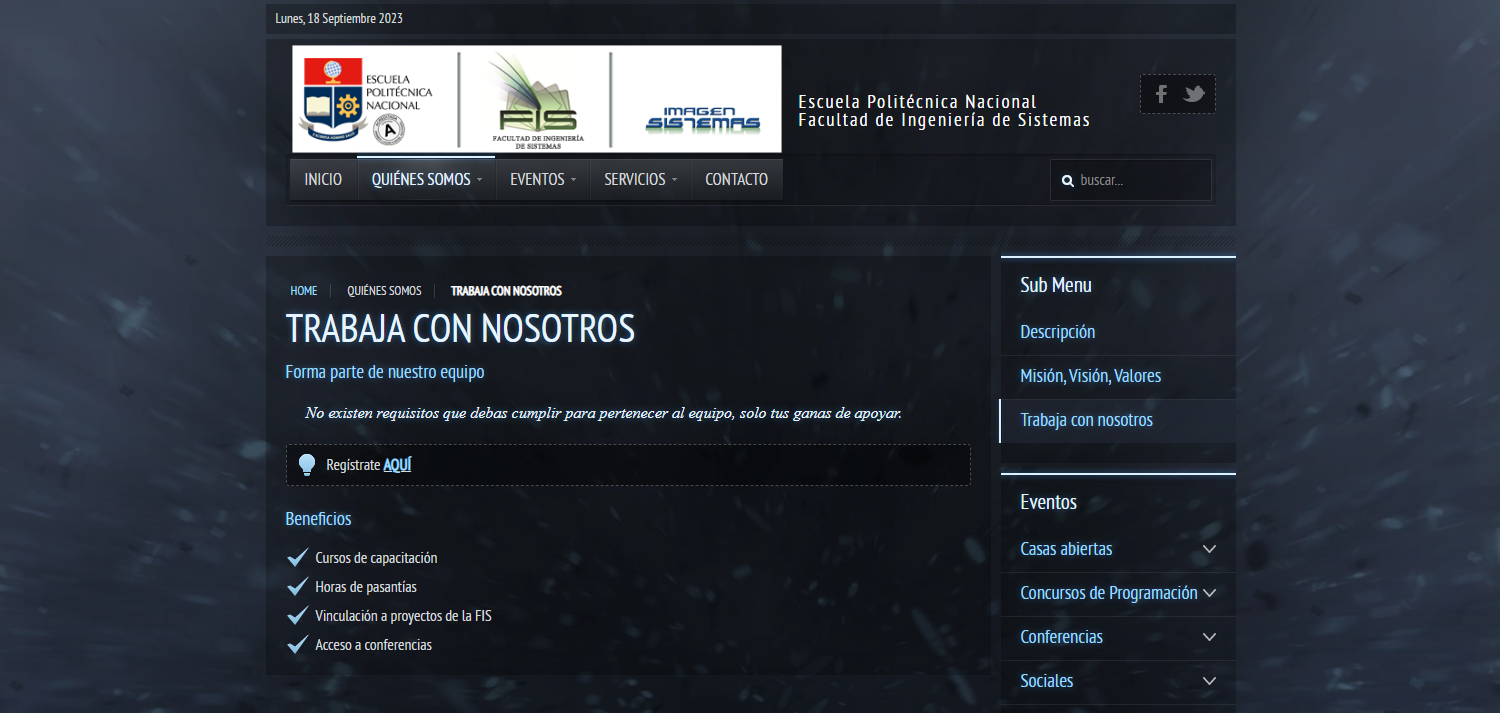1500x713 pixels.
Task: Open the Facebook icon link
Action: pyautogui.click(x=1161, y=94)
